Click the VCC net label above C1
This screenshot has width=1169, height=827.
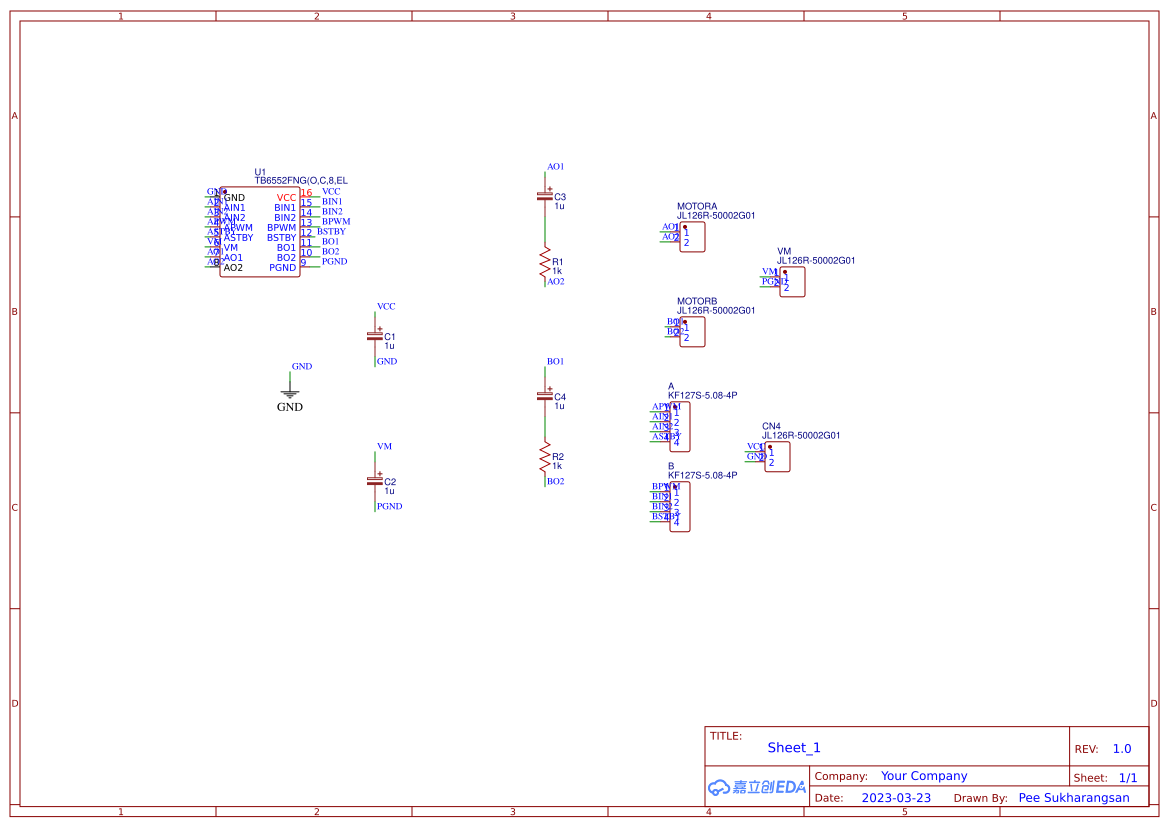pos(386,306)
